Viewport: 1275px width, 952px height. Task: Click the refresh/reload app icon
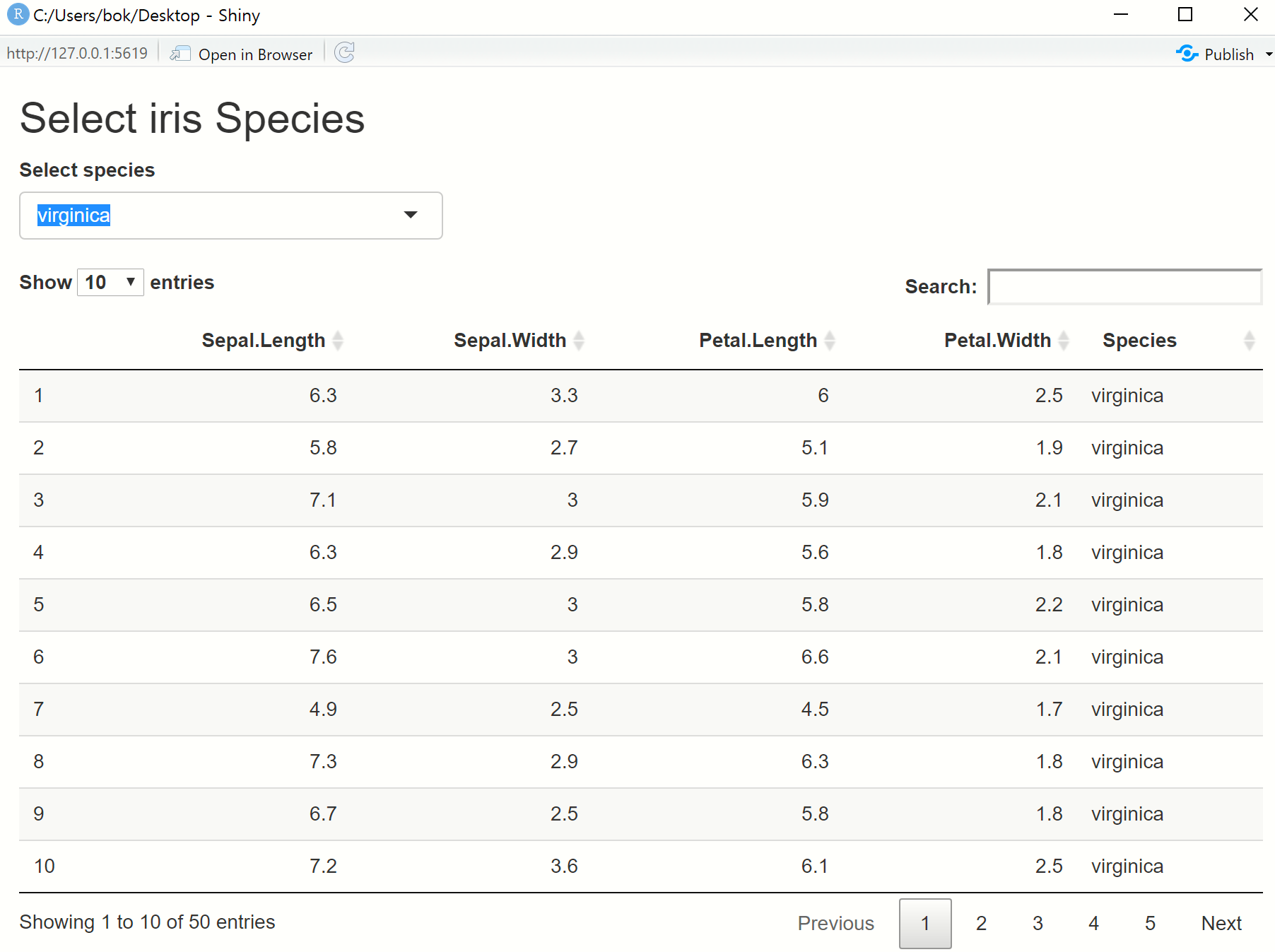tap(344, 53)
